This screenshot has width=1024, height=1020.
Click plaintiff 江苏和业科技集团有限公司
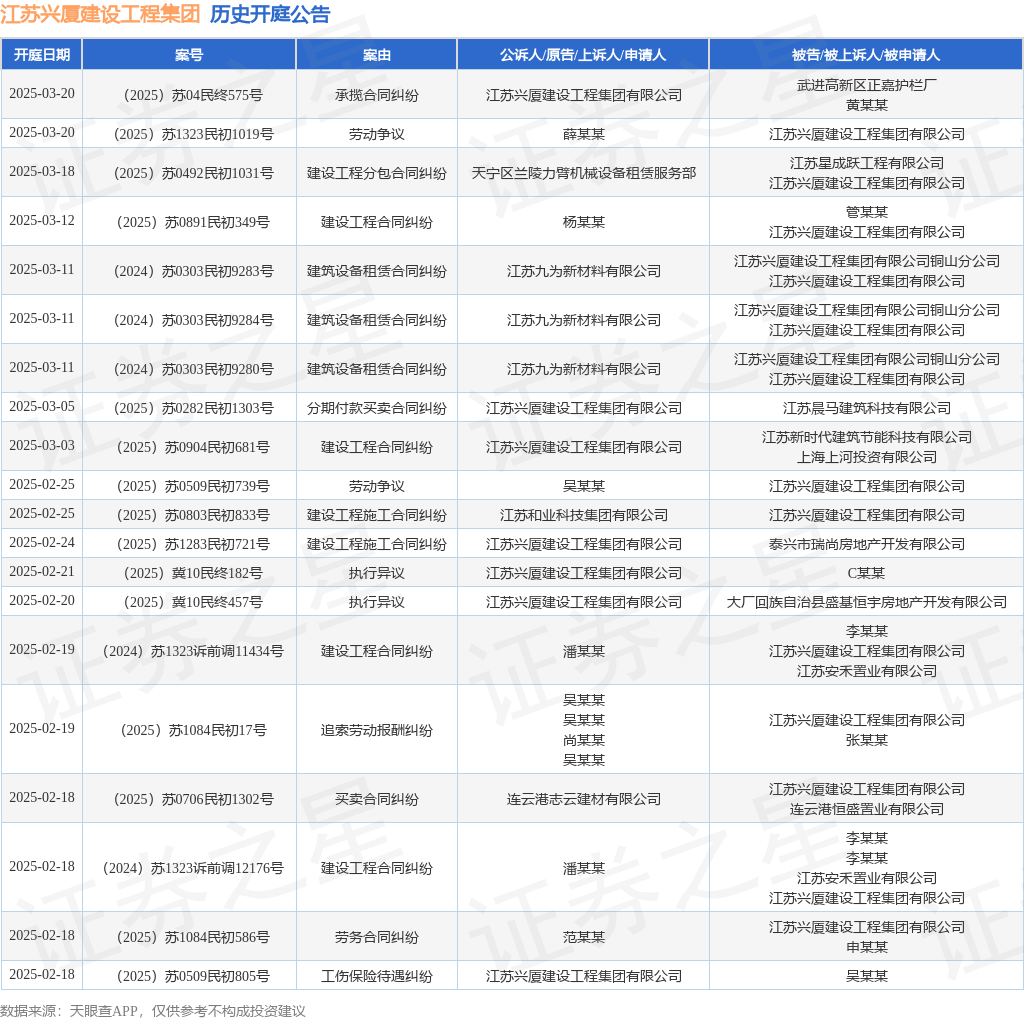[584, 516]
